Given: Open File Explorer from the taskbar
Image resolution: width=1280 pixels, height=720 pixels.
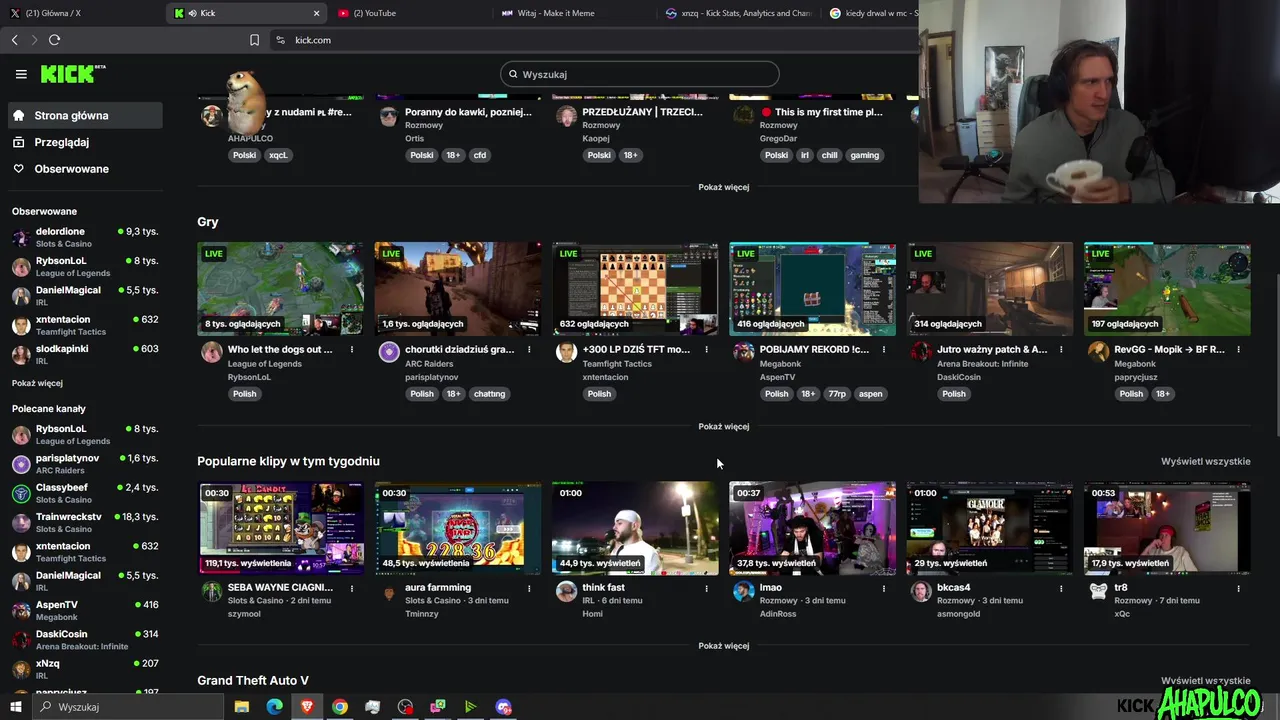Looking at the screenshot, I should [x=241, y=707].
